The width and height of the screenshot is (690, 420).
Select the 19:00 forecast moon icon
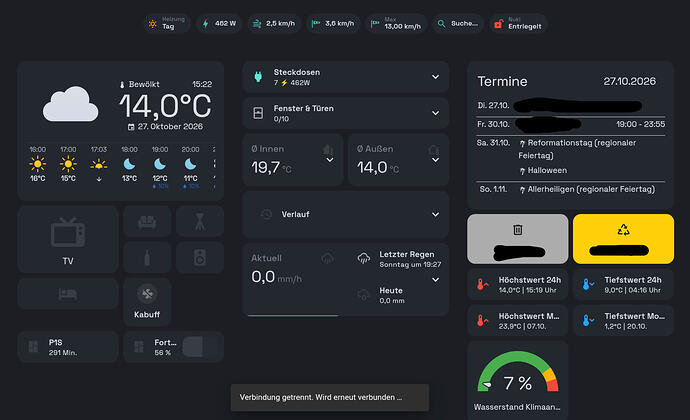(160, 164)
